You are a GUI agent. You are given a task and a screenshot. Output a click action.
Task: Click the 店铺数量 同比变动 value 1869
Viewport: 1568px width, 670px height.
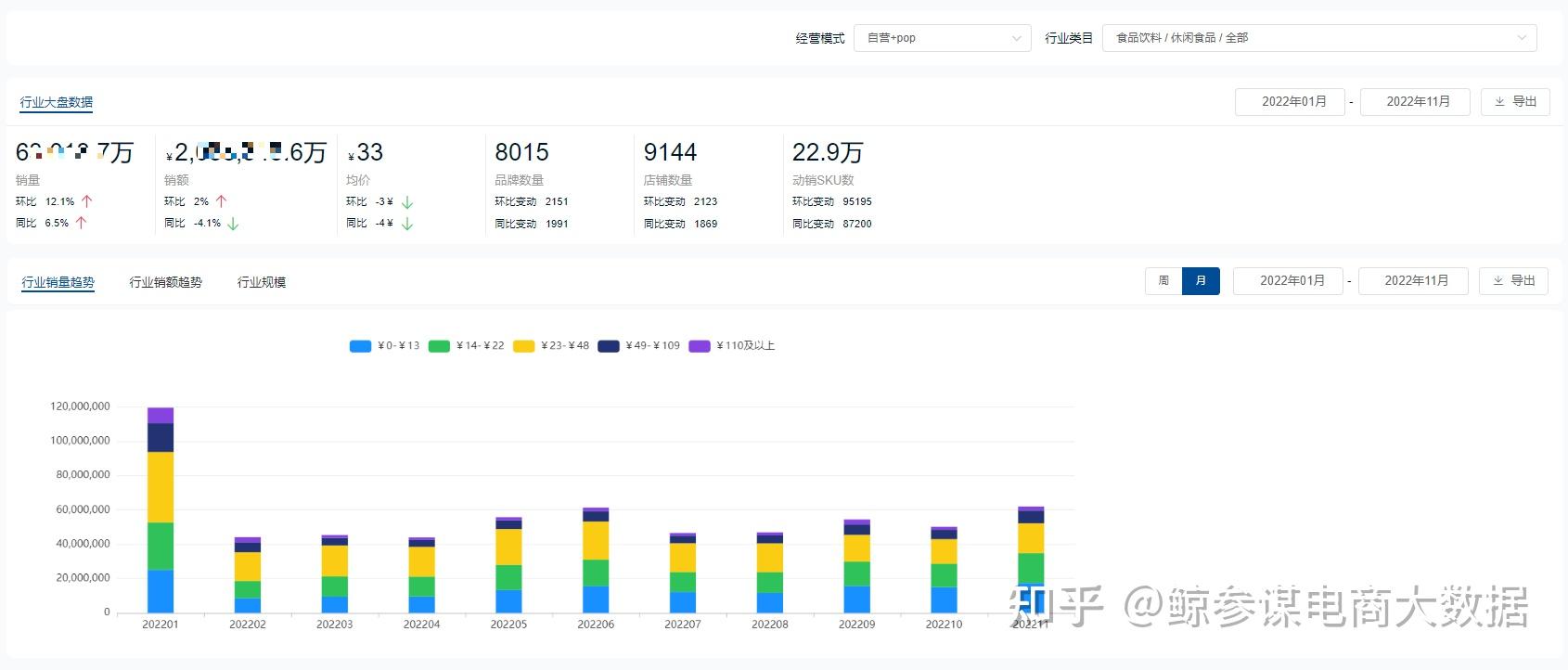click(x=705, y=224)
